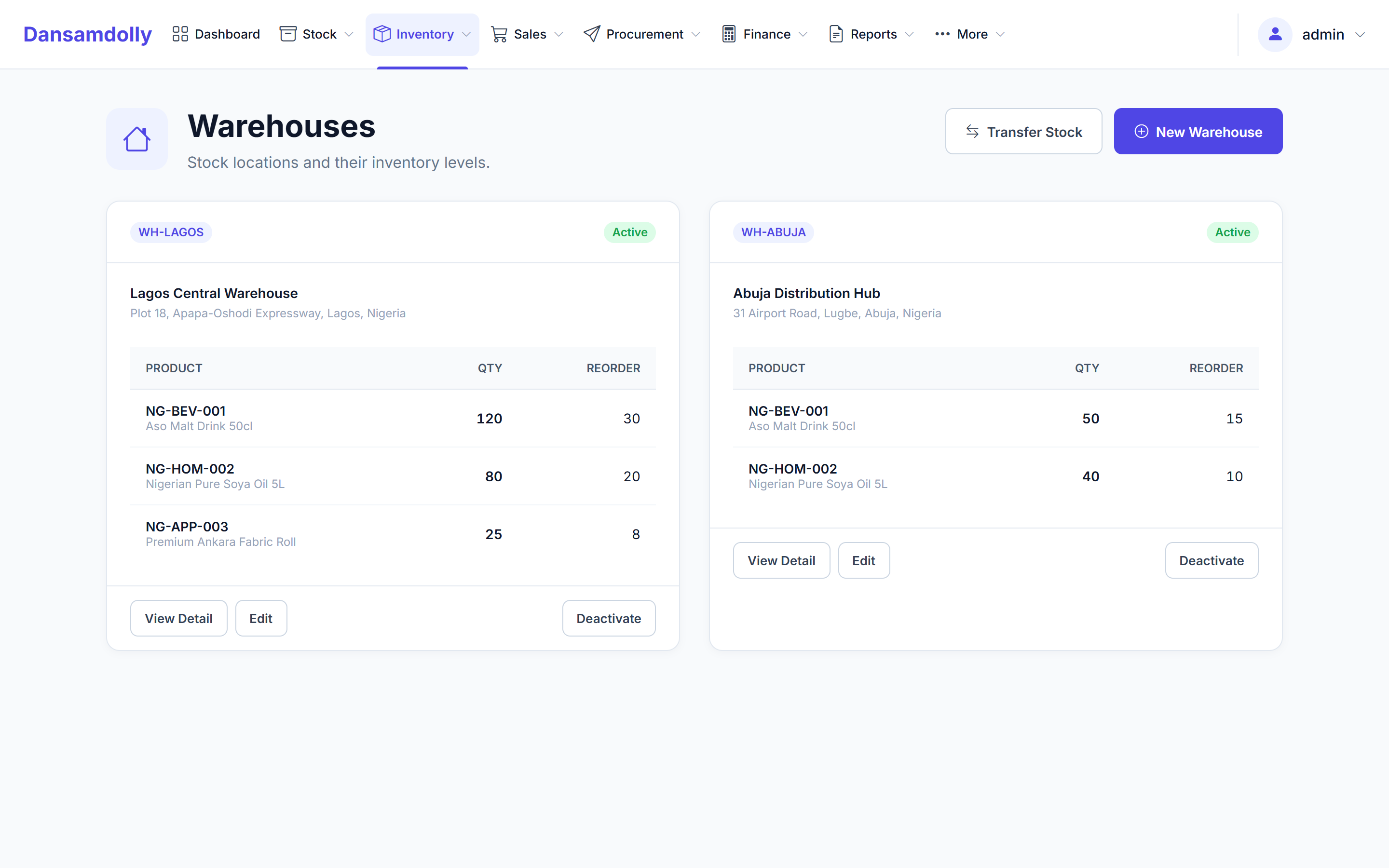Click the plus circle icon on New Warehouse
The width and height of the screenshot is (1389, 868).
pos(1142,132)
